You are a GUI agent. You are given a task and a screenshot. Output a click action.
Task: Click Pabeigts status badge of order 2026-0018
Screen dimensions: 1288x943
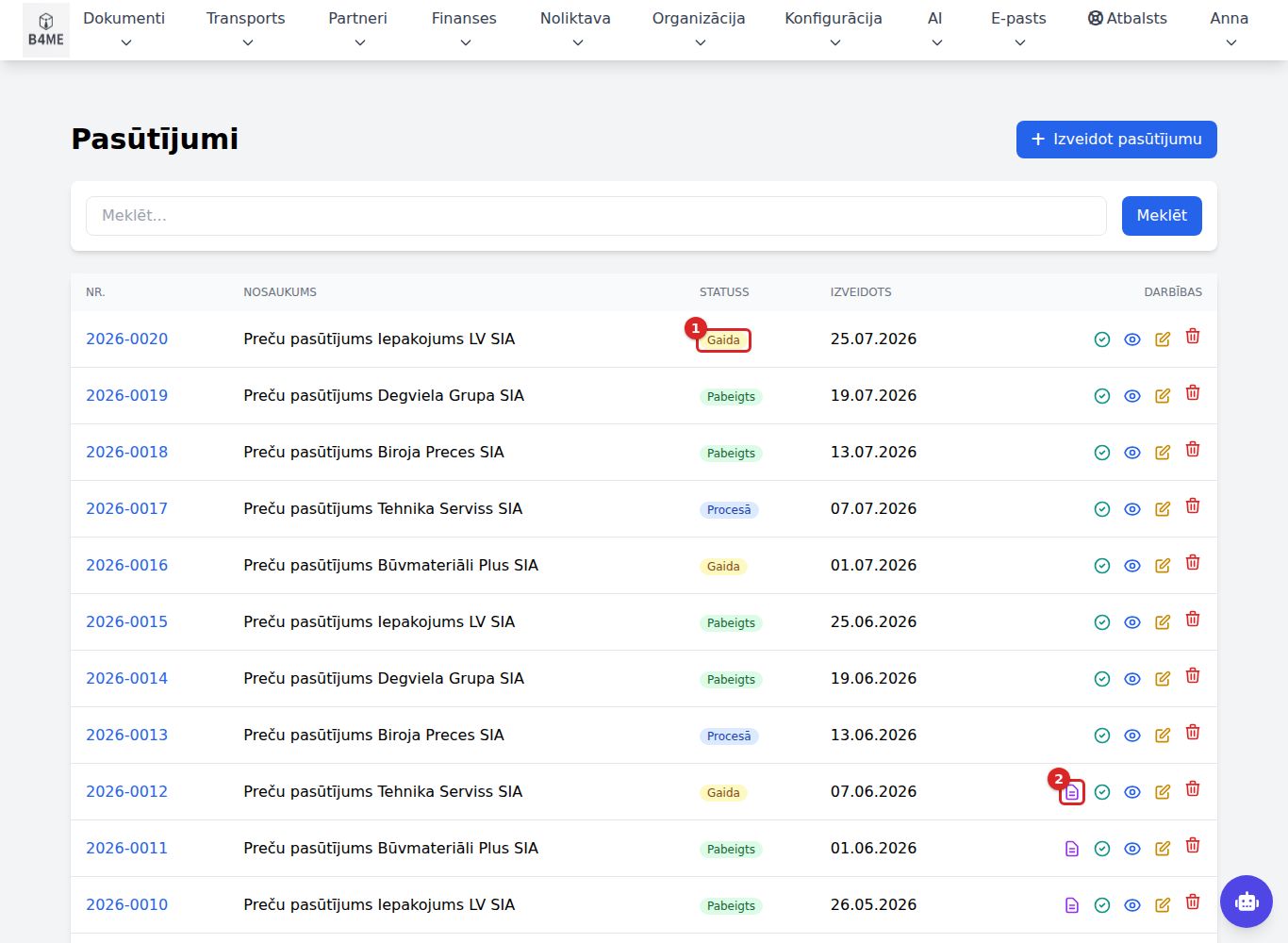click(731, 454)
